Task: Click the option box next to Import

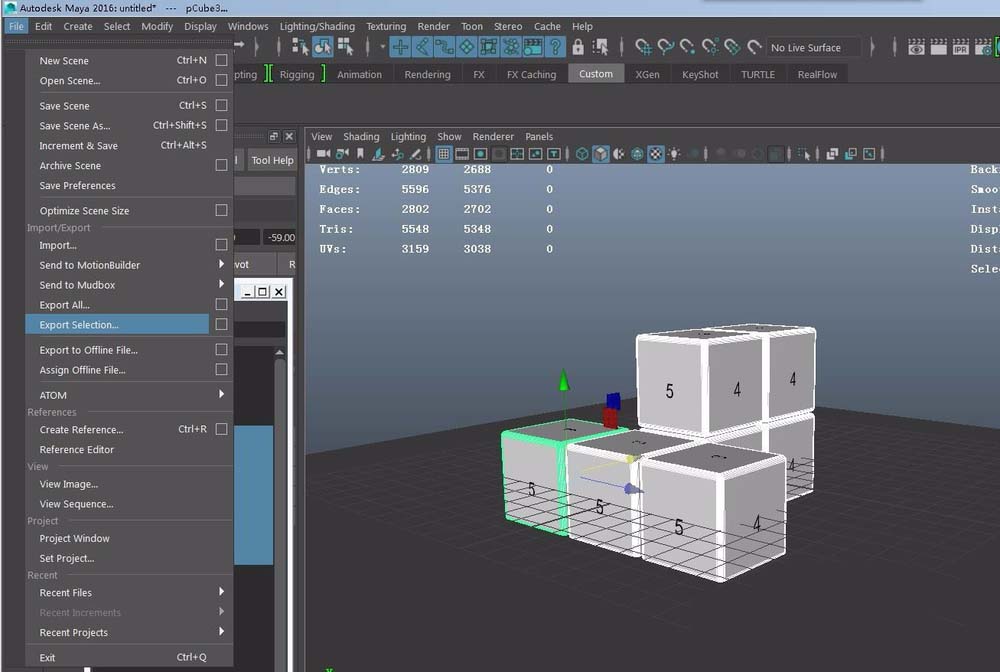Action: (x=221, y=245)
